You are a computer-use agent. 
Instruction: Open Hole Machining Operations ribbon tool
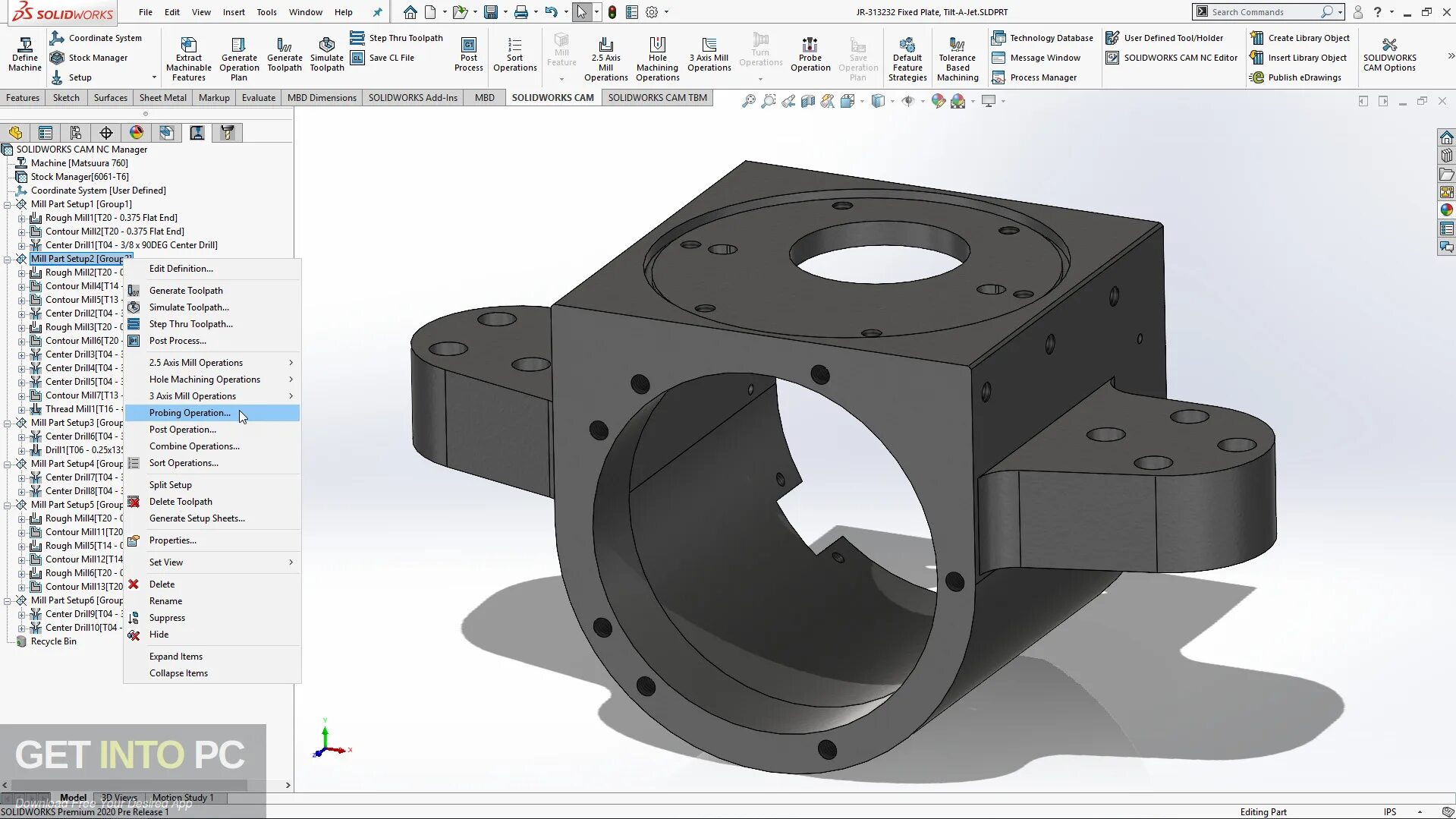pyautogui.click(x=658, y=58)
